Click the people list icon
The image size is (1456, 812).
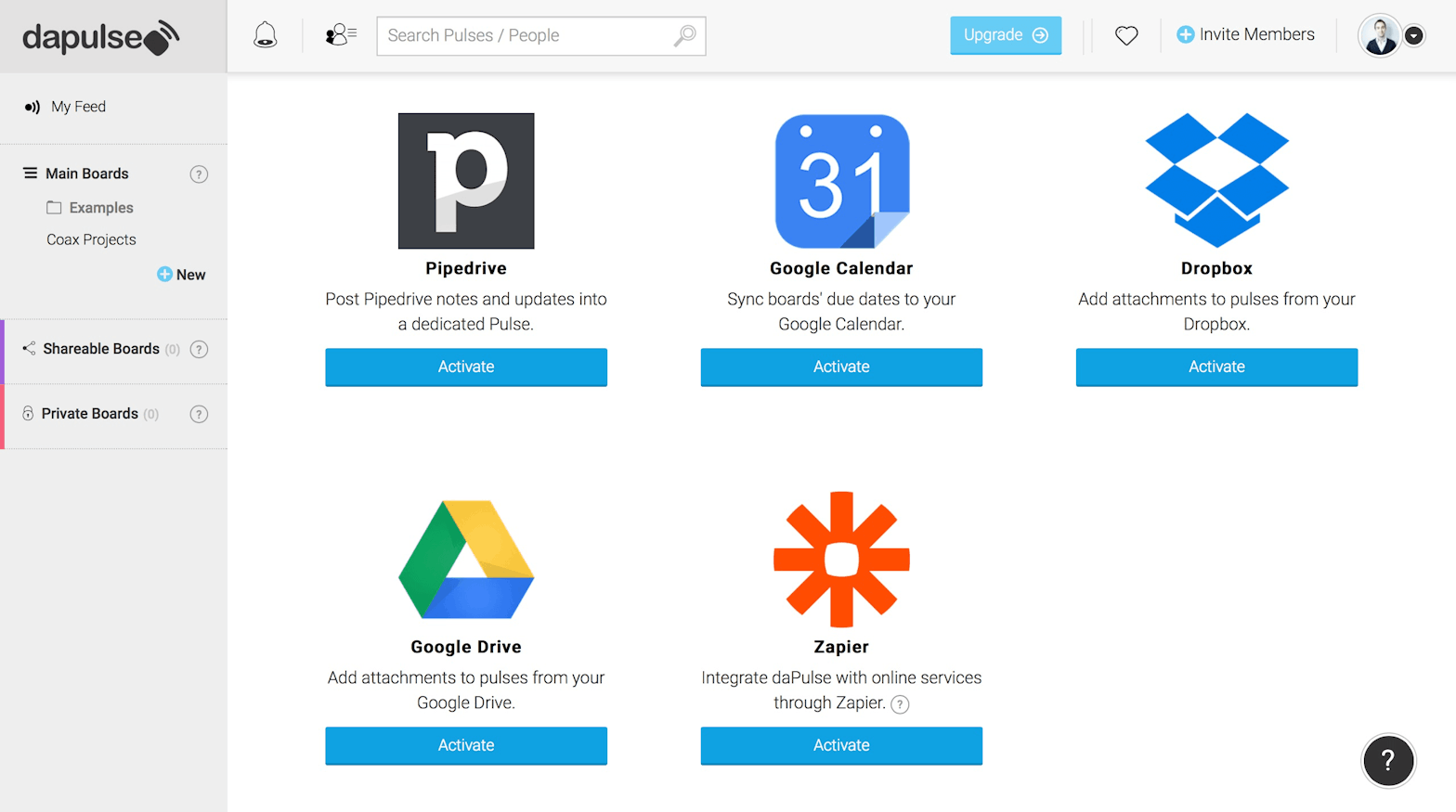click(x=341, y=35)
